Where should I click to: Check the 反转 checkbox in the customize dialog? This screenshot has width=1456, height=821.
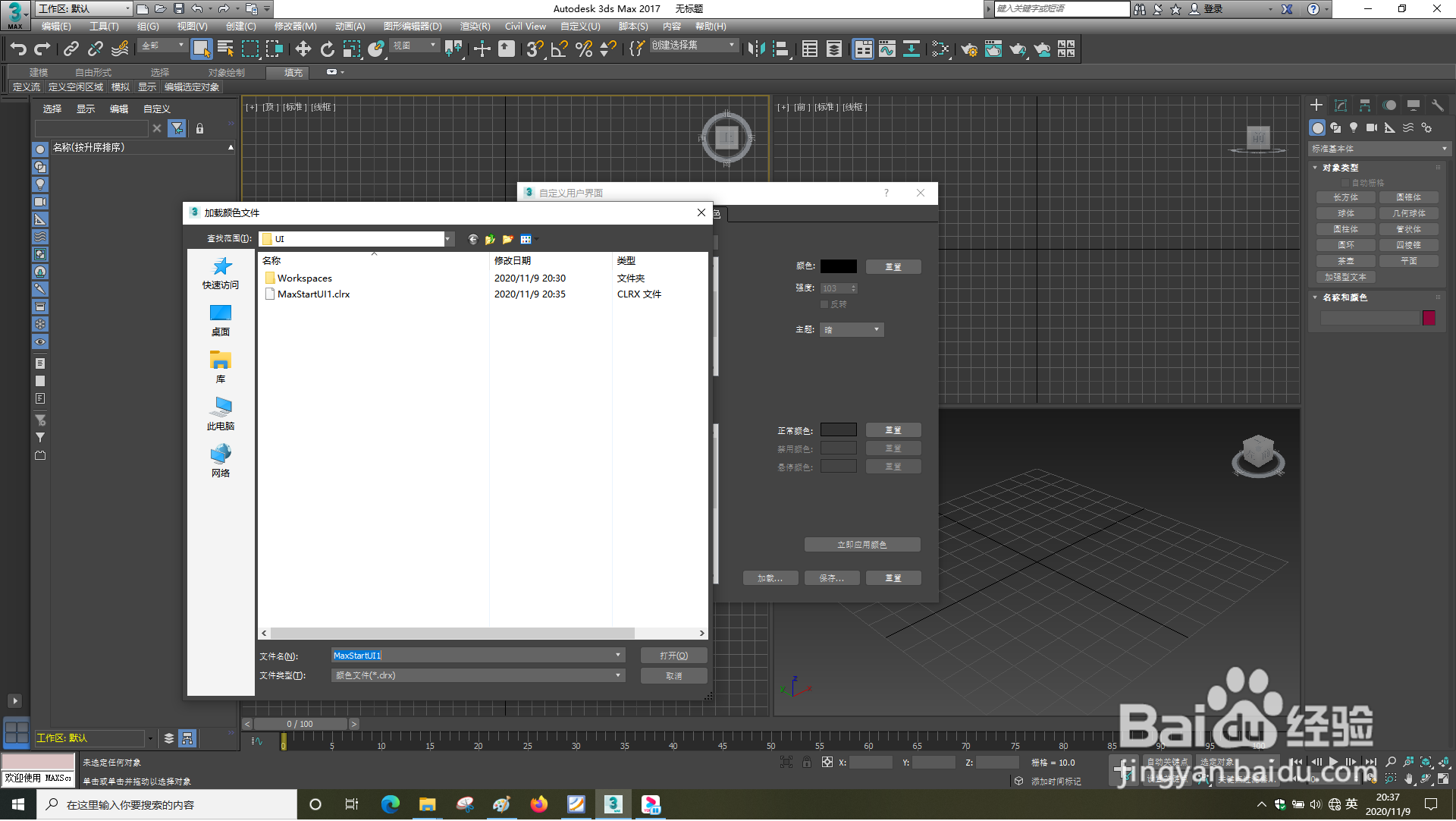point(825,304)
